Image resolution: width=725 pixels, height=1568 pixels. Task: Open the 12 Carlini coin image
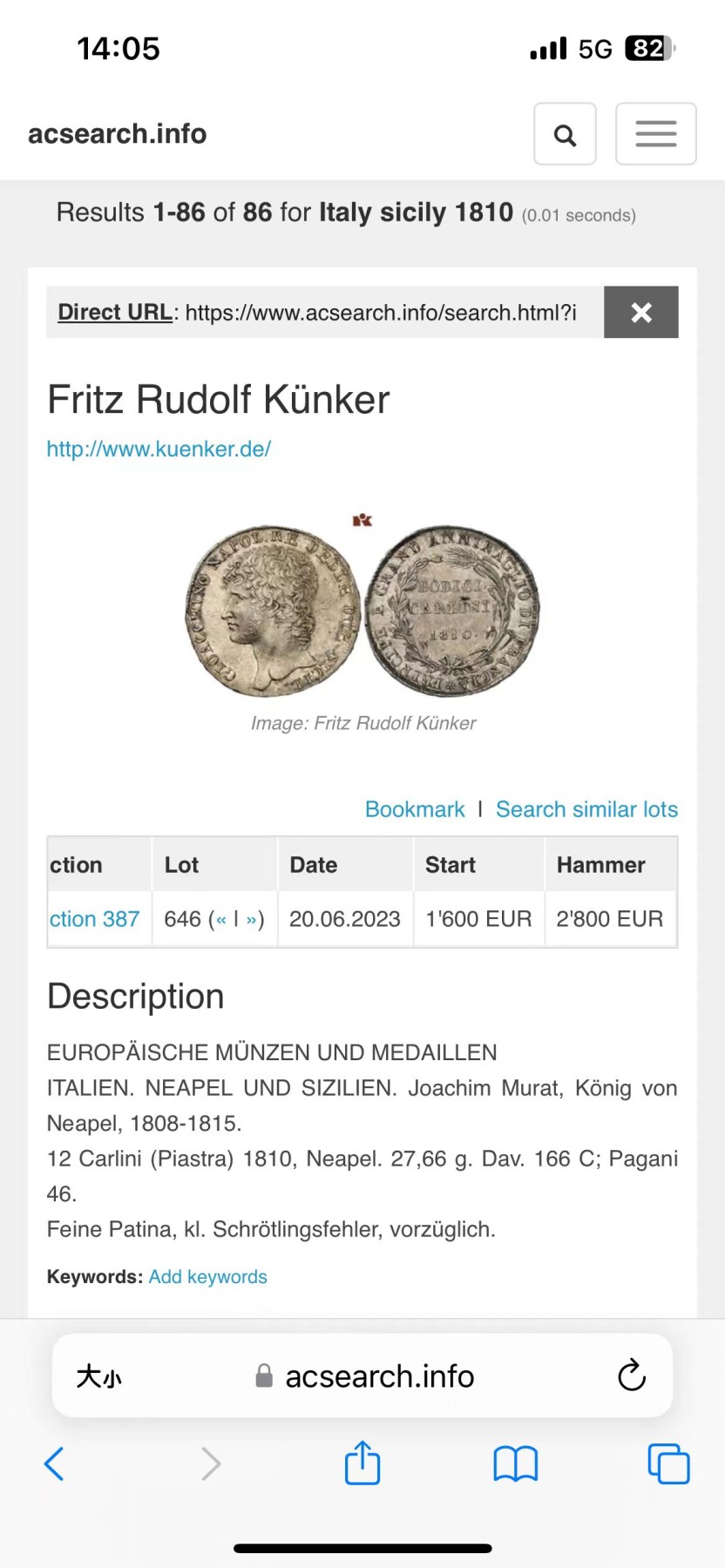(x=362, y=611)
